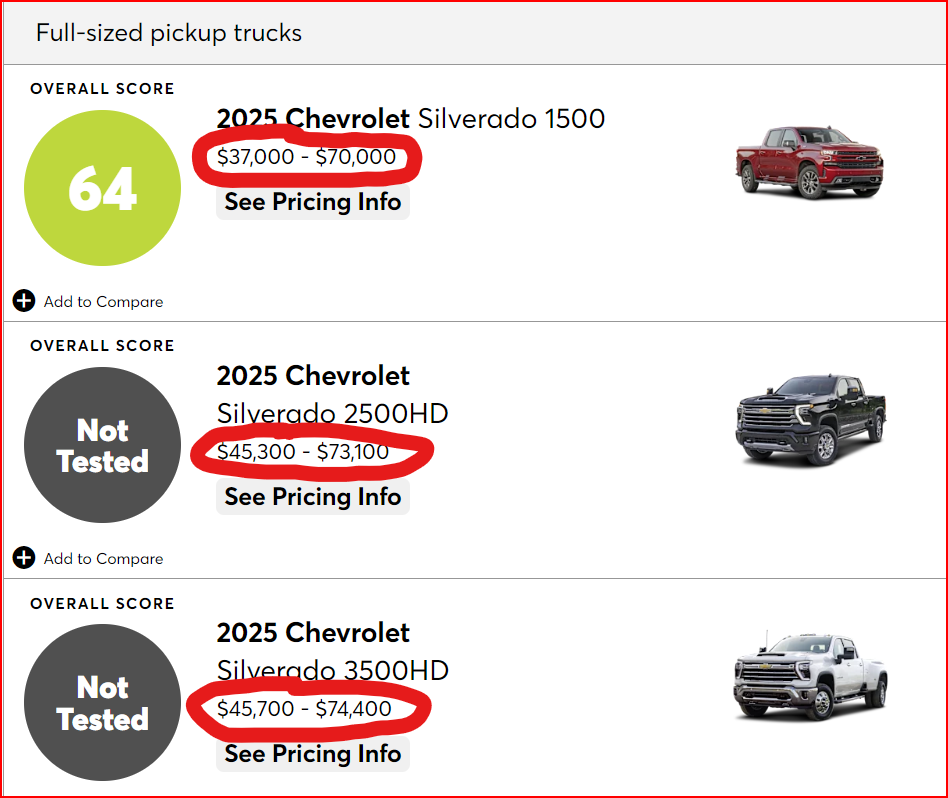The image size is (948, 798).
Task: Open See Pricing Info for Silverado 3500HD
Action: (312, 754)
